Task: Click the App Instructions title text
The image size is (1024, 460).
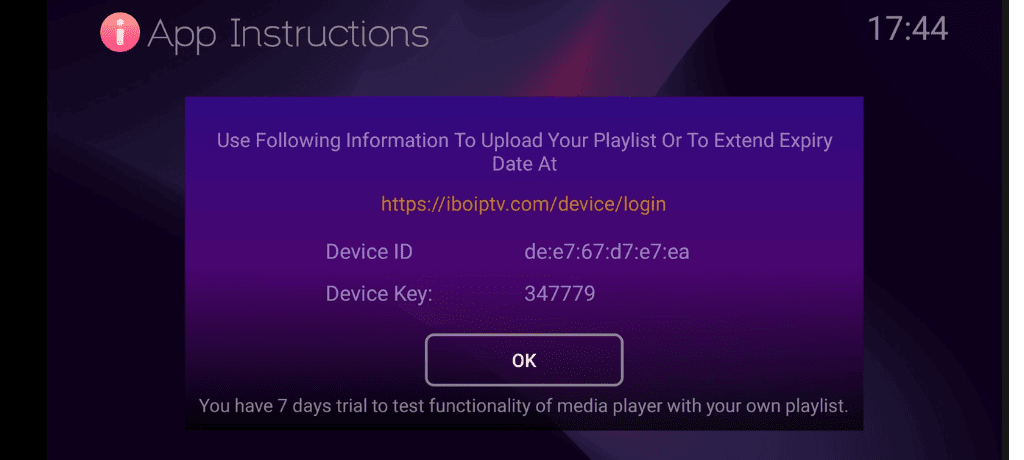Action: pyautogui.click(x=288, y=34)
